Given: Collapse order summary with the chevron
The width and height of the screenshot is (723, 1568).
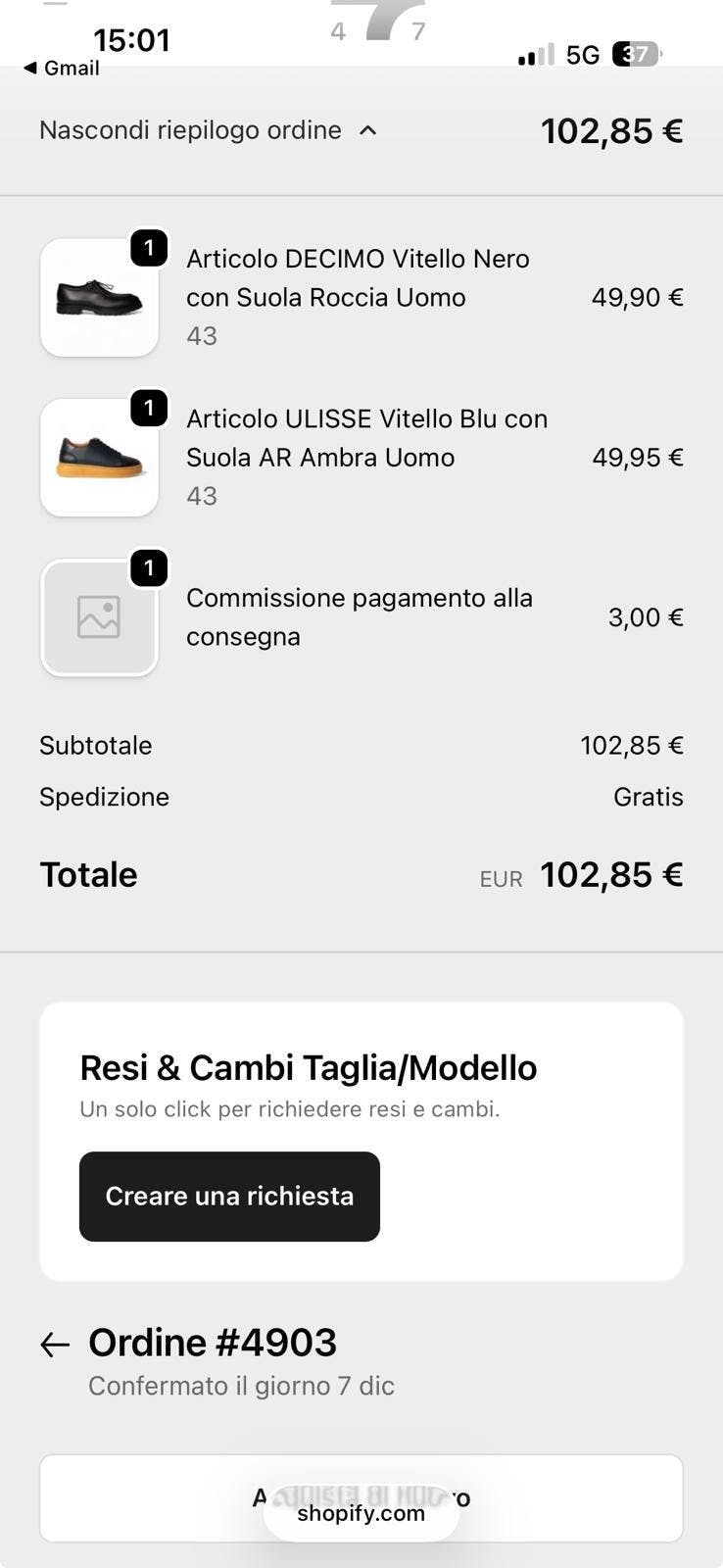Looking at the screenshot, I should pyautogui.click(x=368, y=130).
